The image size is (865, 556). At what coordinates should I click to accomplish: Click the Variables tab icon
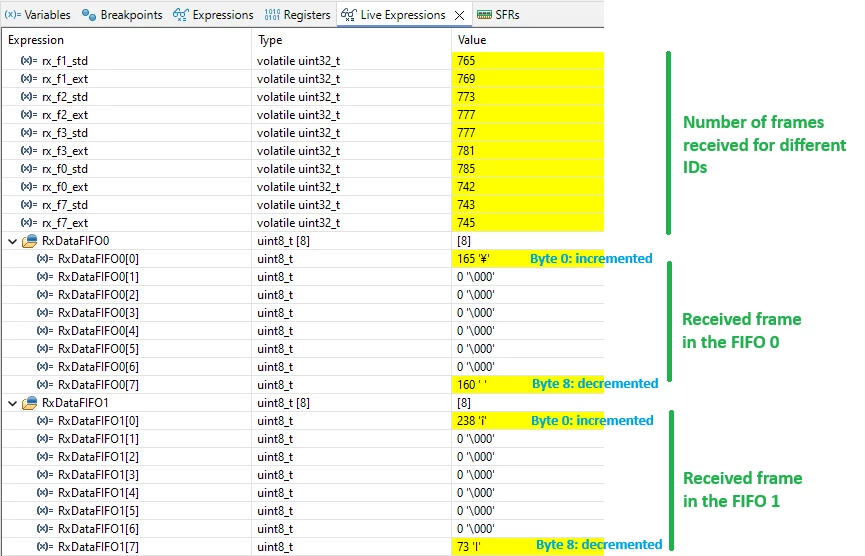(x=13, y=15)
